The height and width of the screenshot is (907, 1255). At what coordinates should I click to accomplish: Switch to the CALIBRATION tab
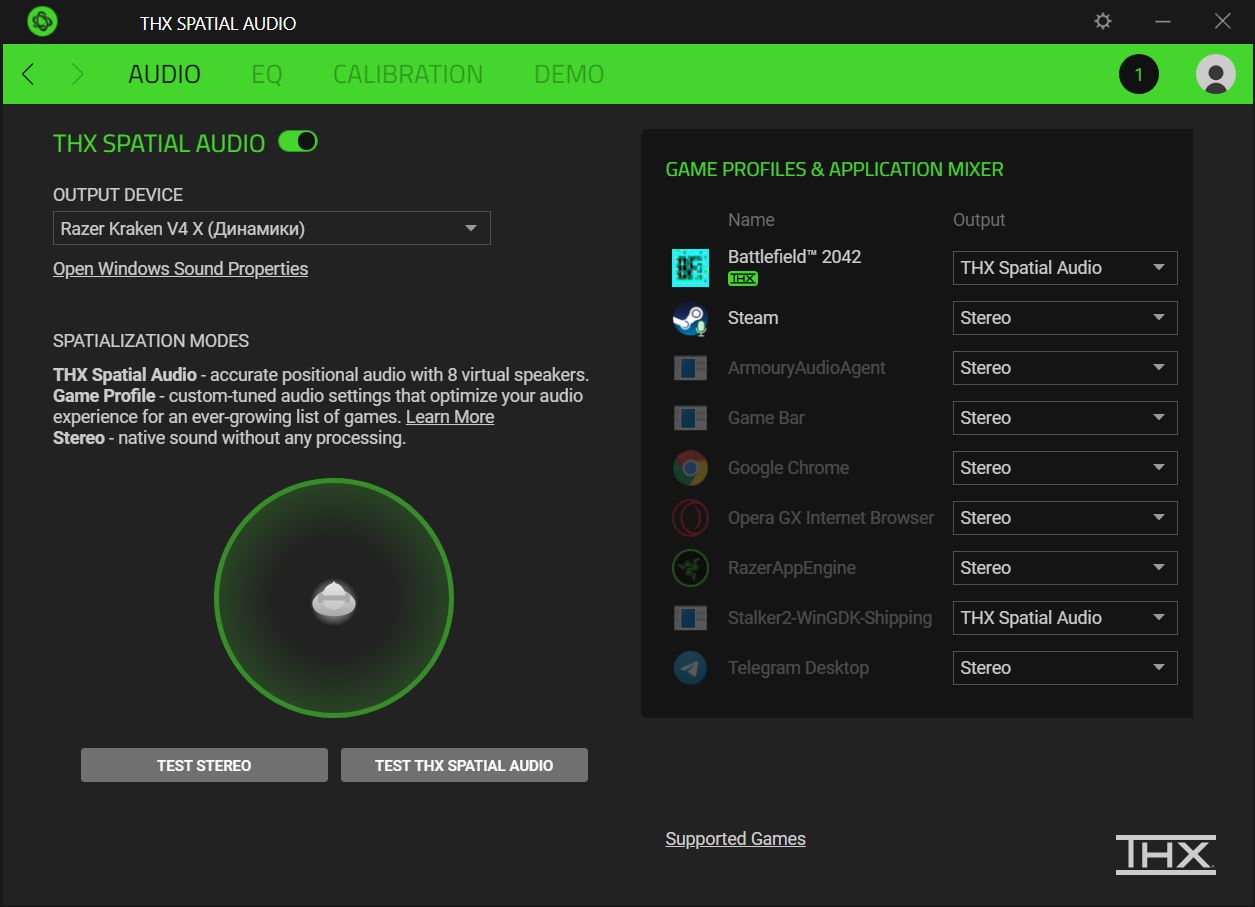pos(408,74)
